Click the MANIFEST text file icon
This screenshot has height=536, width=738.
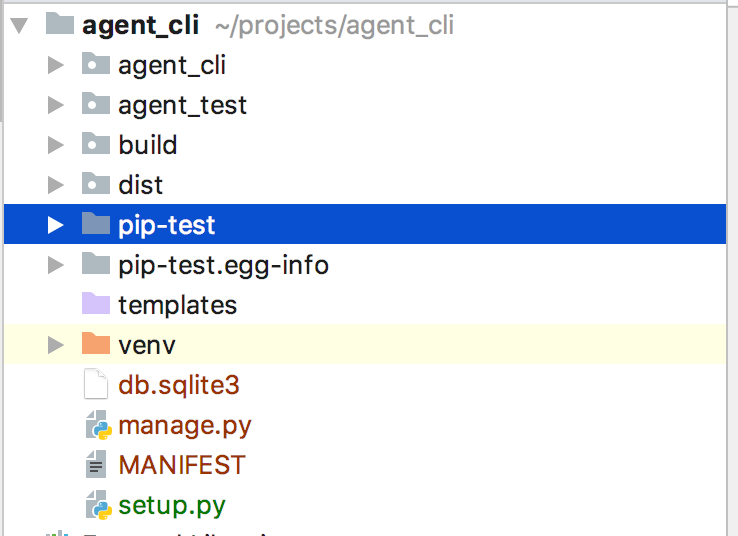pos(96,464)
